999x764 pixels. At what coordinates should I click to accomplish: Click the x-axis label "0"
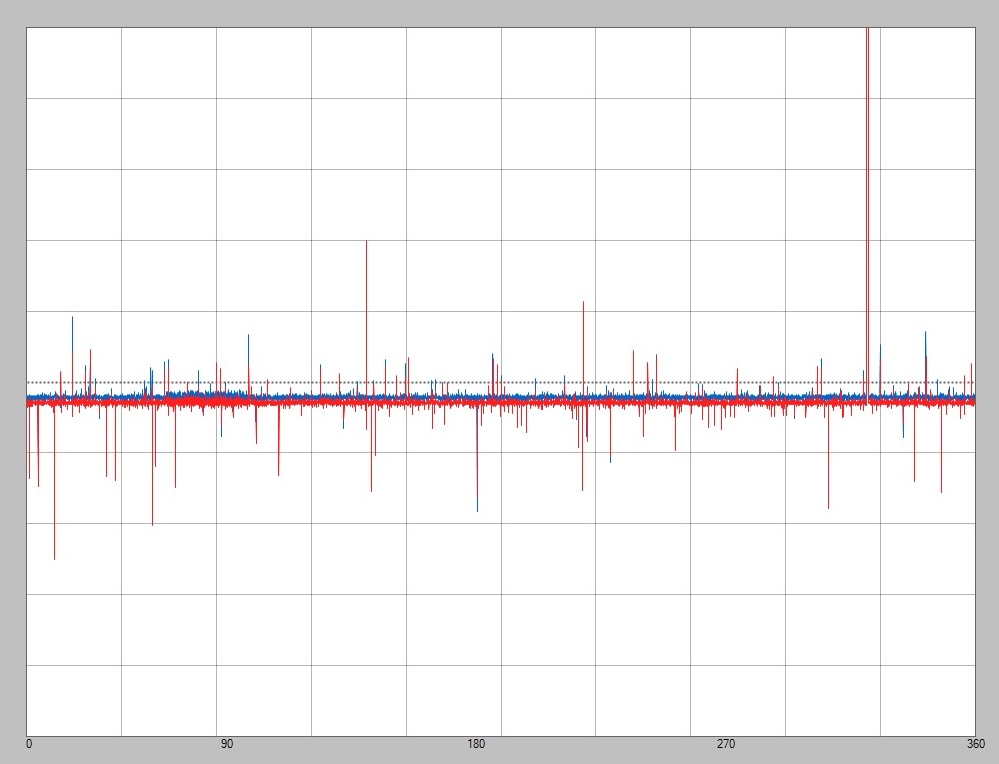pos(29,744)
